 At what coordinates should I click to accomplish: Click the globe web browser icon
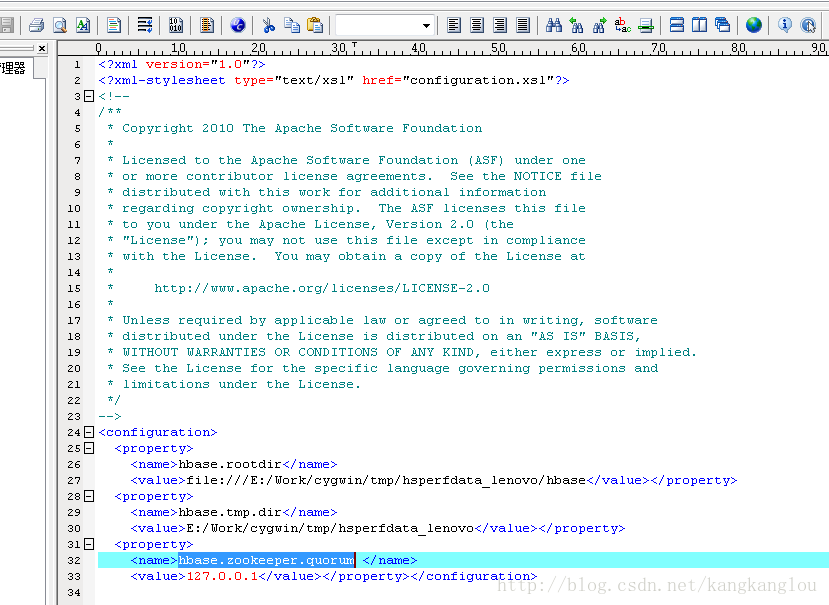pyautogui.click(x=753, y=25)
